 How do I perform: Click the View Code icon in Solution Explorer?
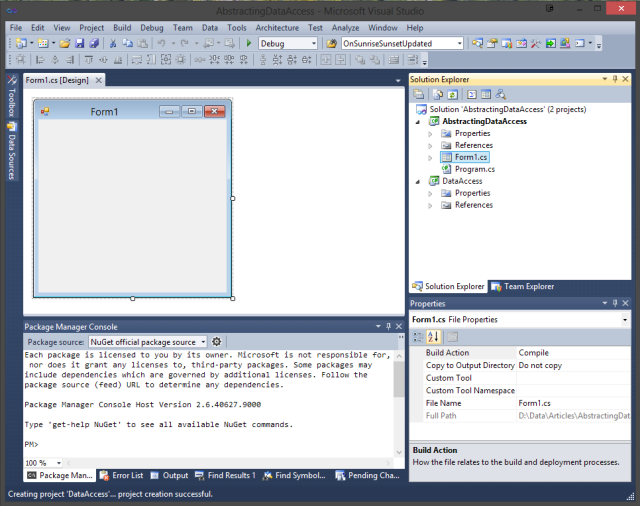point(471,95)
